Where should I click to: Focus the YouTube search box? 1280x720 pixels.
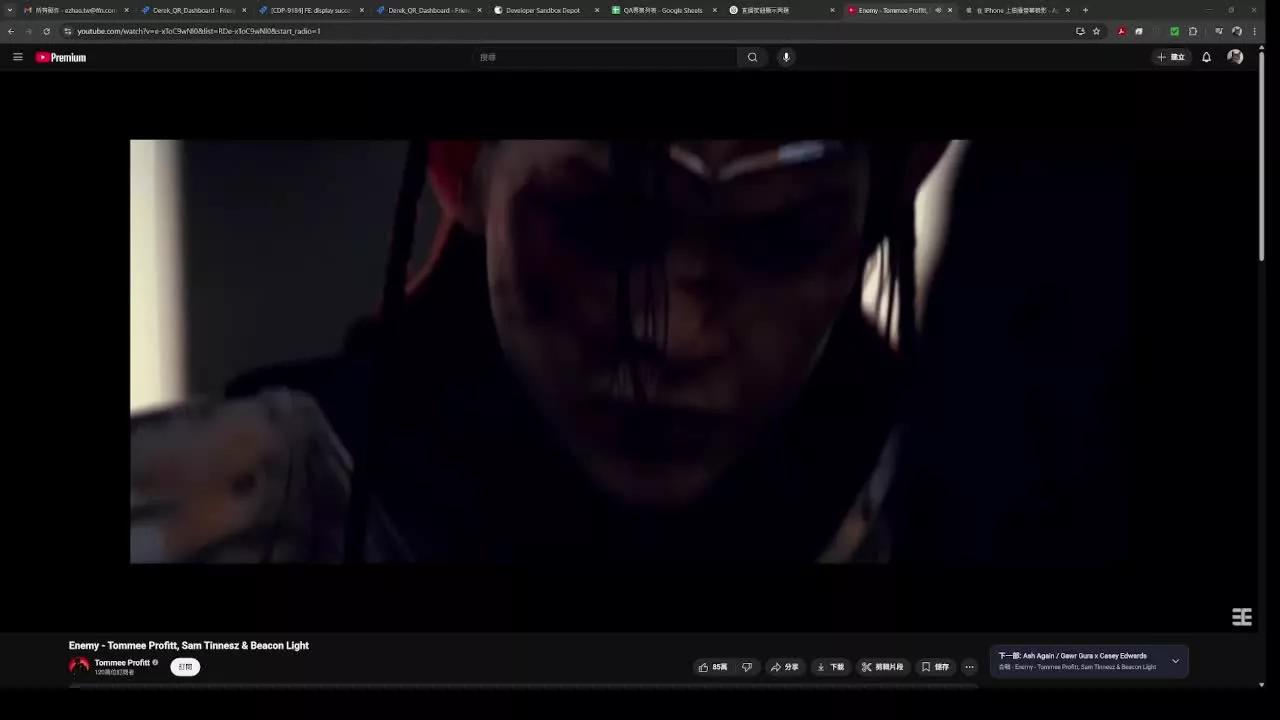click(x=605, y=57)
